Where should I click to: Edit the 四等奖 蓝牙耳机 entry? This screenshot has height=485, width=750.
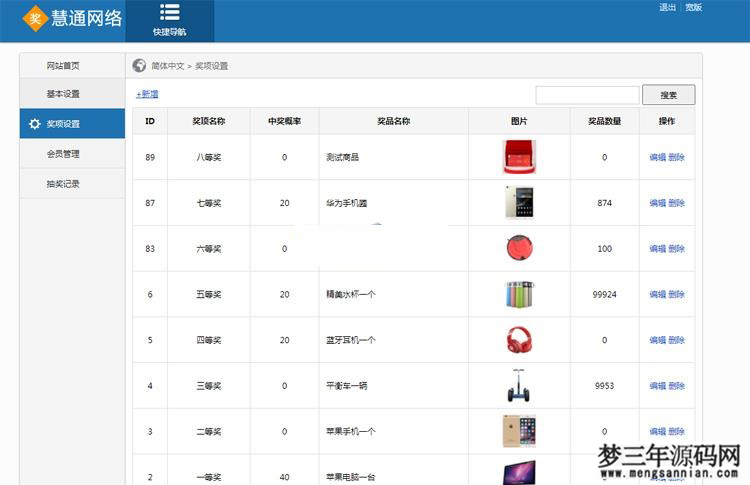coord(658,340)
